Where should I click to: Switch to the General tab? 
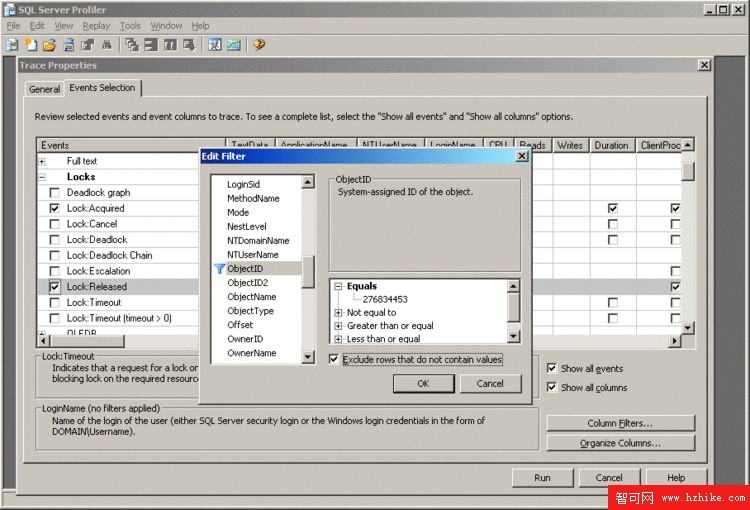click(x=44, y=89)
